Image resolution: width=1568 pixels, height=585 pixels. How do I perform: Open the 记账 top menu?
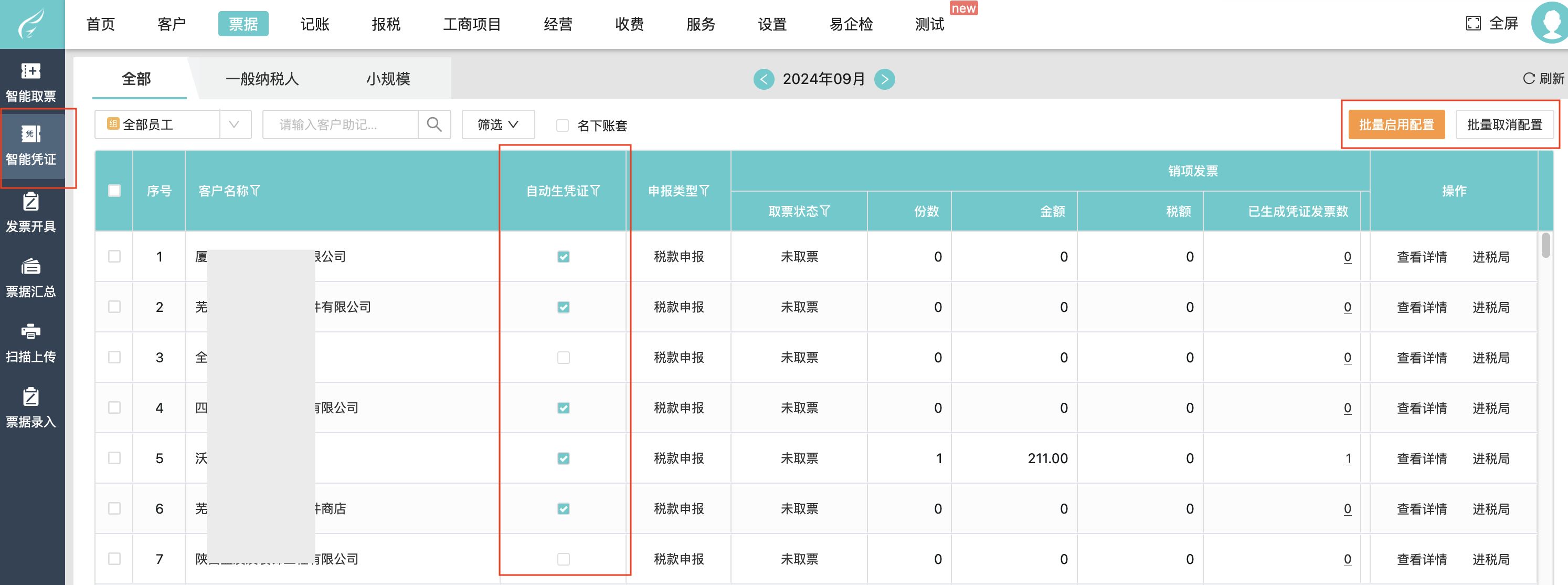pyautogui.click(x=315, y=24)
